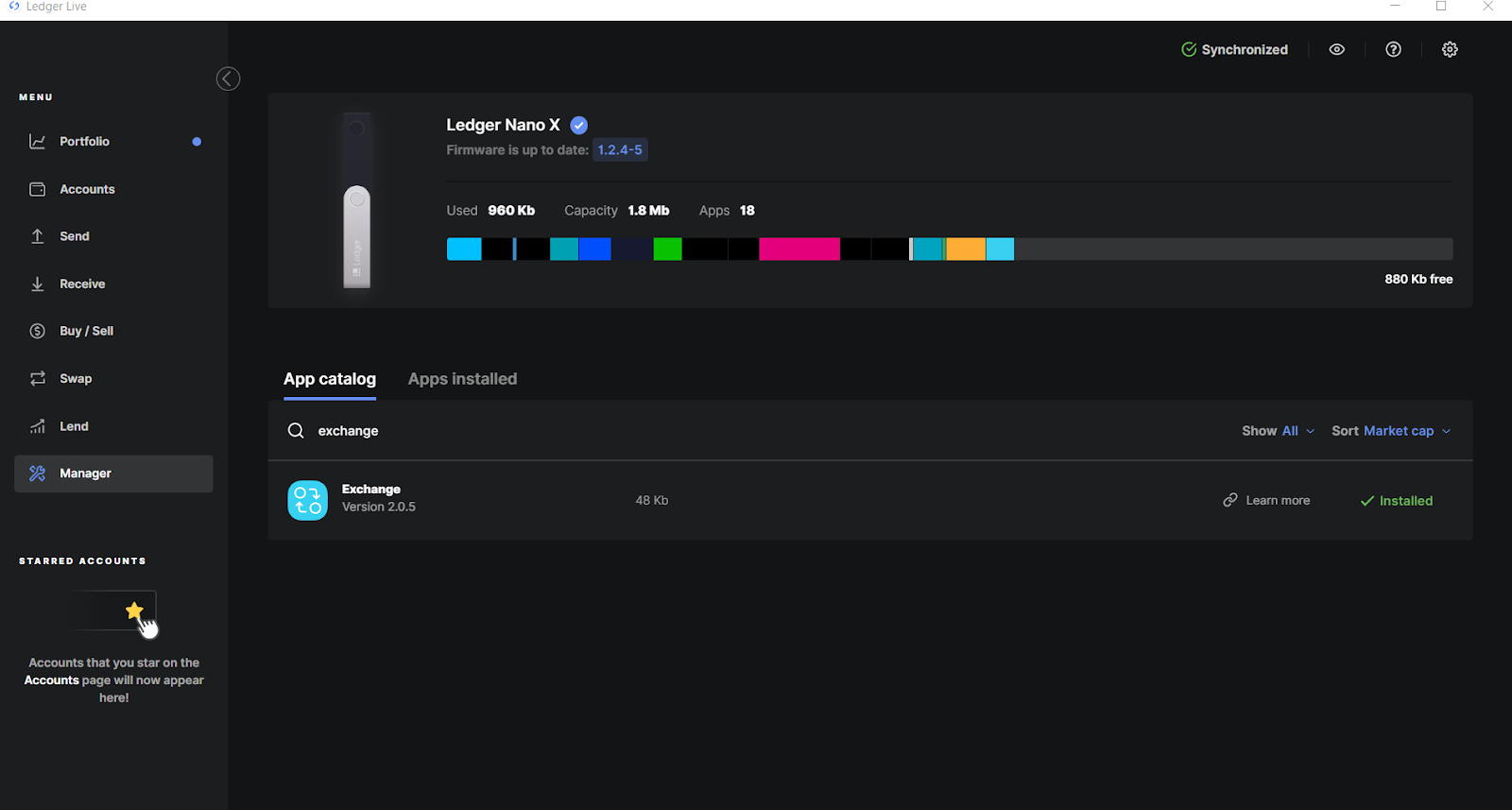Click the orange segment in storage bar

pos(966,250)
